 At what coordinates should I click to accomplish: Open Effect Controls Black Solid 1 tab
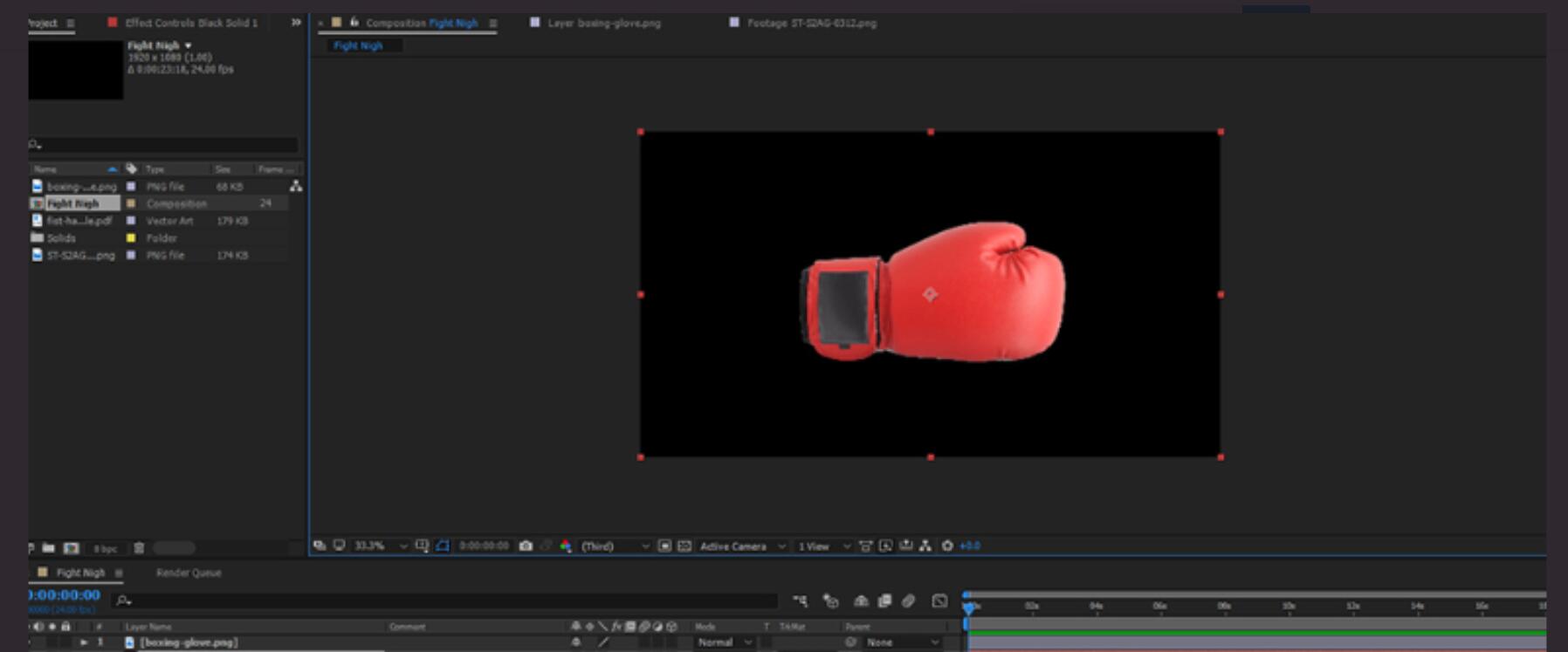click(x=191, y=23)
